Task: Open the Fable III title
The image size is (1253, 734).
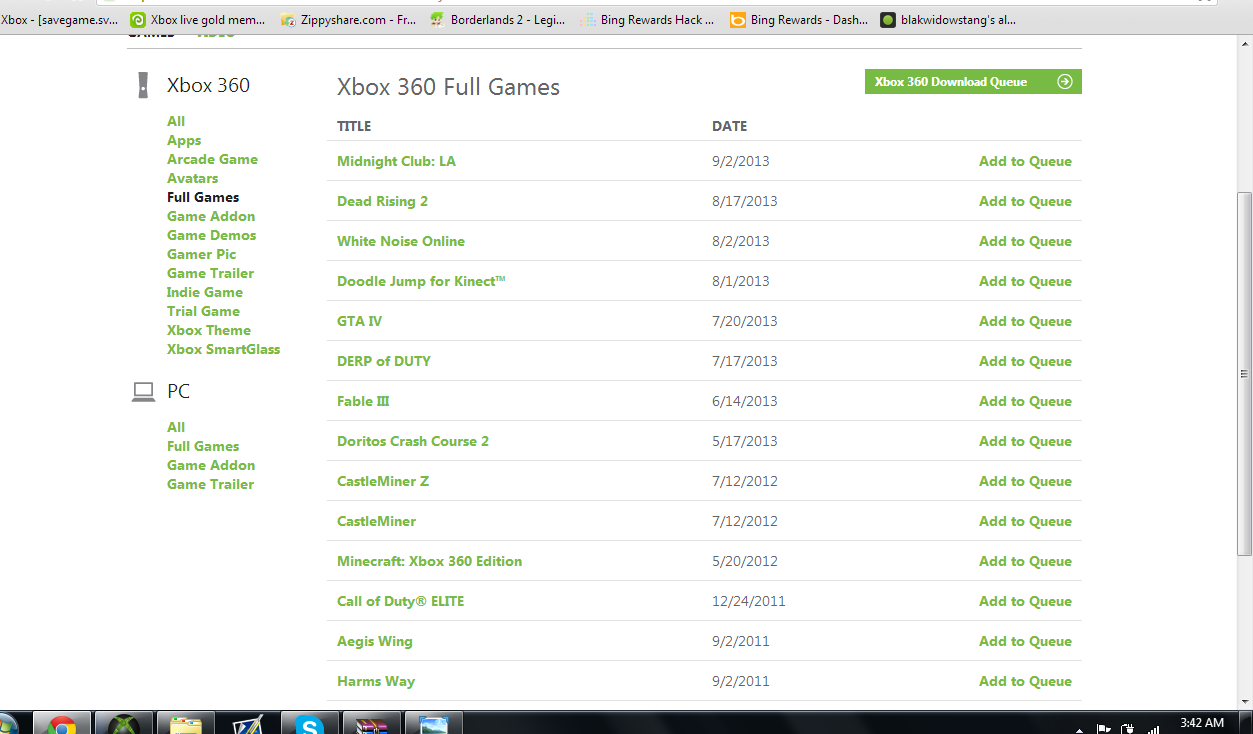Action: click(363, 401)
